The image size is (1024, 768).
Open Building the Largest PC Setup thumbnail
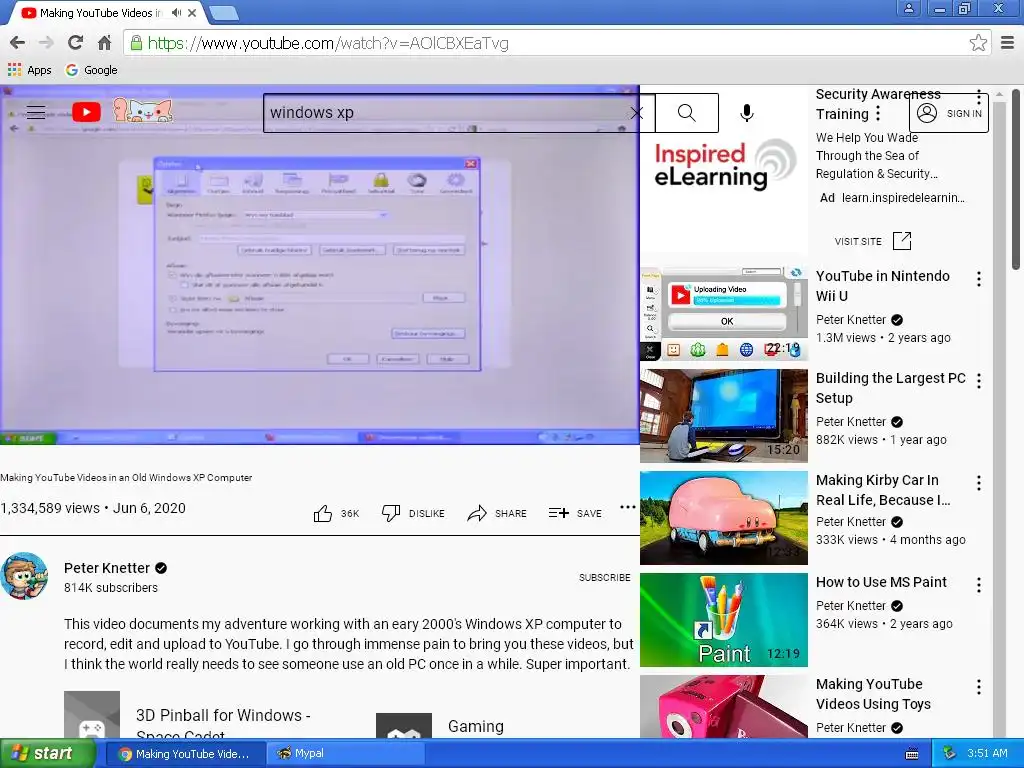tap(724, 416)
